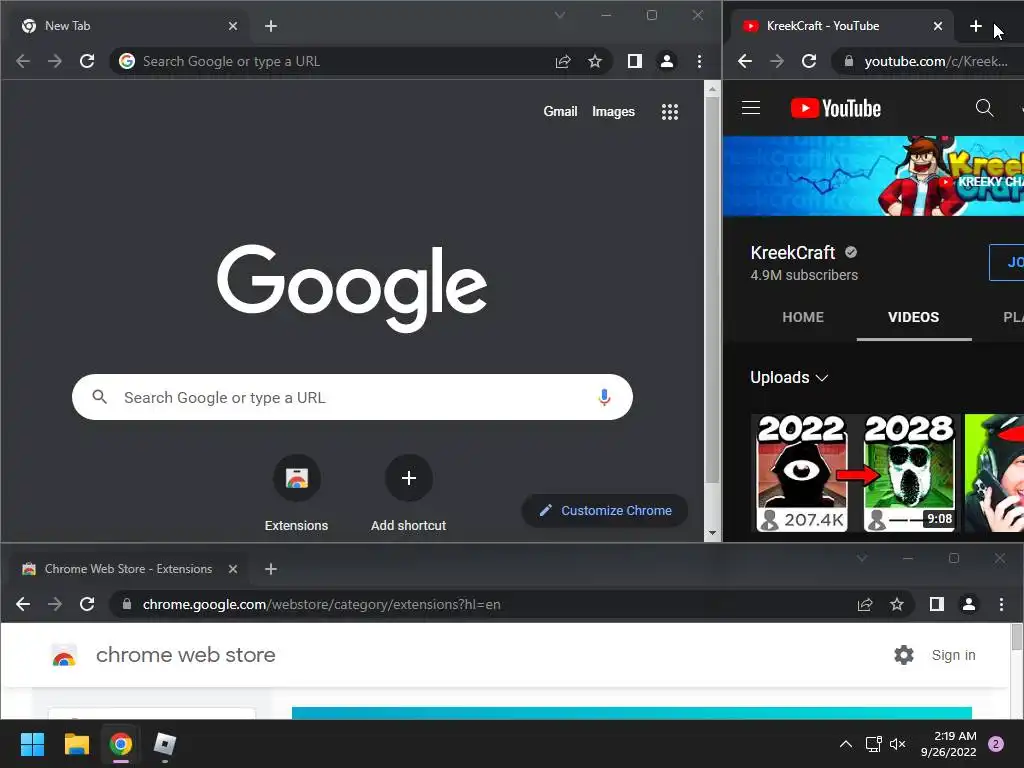1024x768 pixels.
Task: Click Sign in on Chrome Web Store
Action: coord(953,655)
